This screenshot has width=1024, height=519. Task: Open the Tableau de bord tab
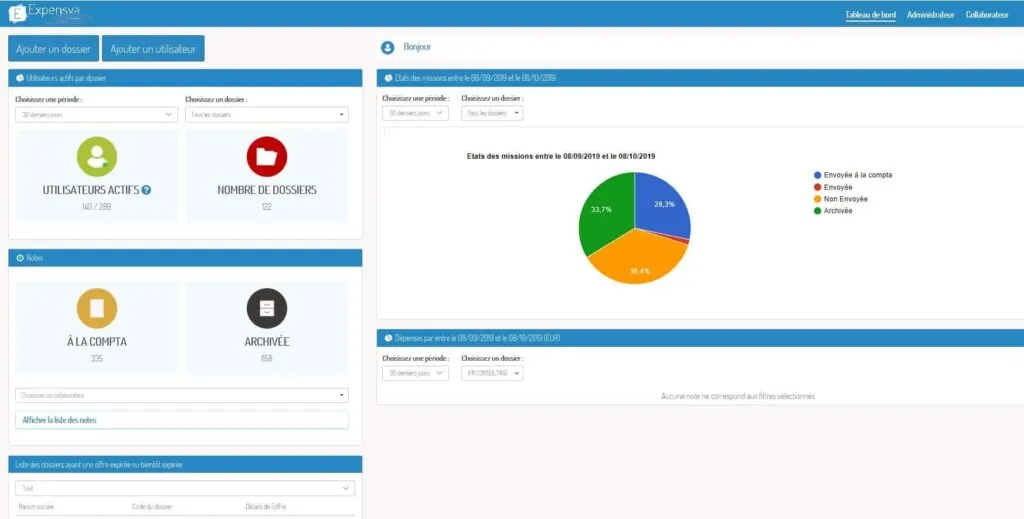[x=871, y=15]
